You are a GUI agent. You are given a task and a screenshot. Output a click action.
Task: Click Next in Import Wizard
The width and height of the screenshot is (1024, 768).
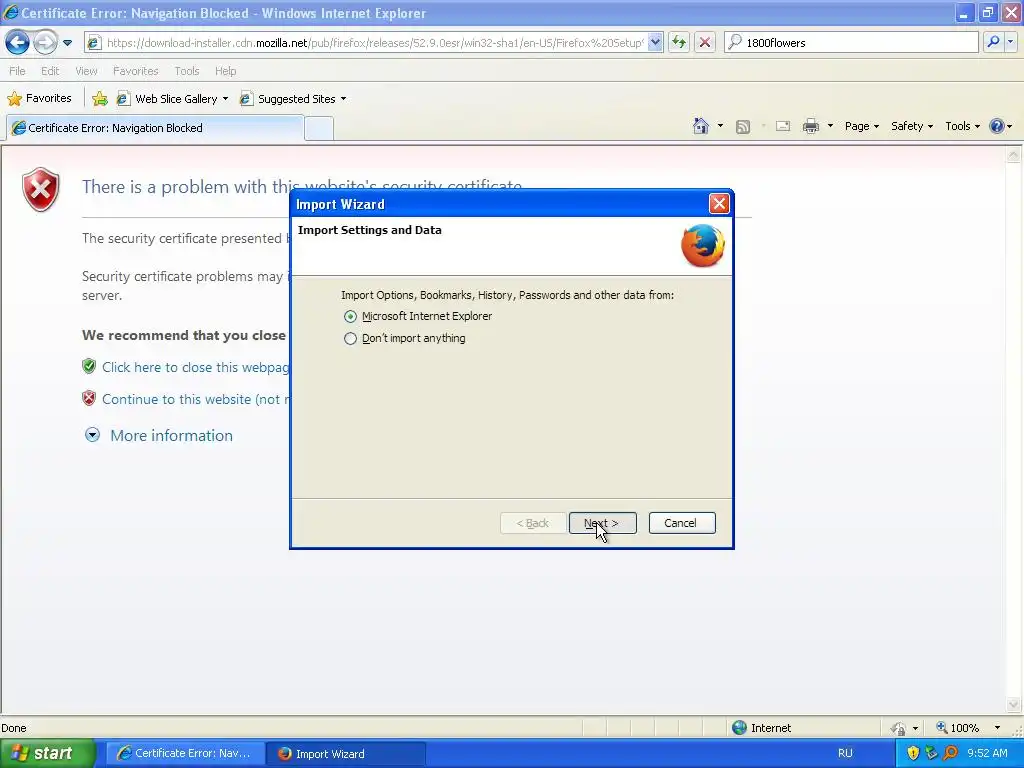(x=602, y=523)
